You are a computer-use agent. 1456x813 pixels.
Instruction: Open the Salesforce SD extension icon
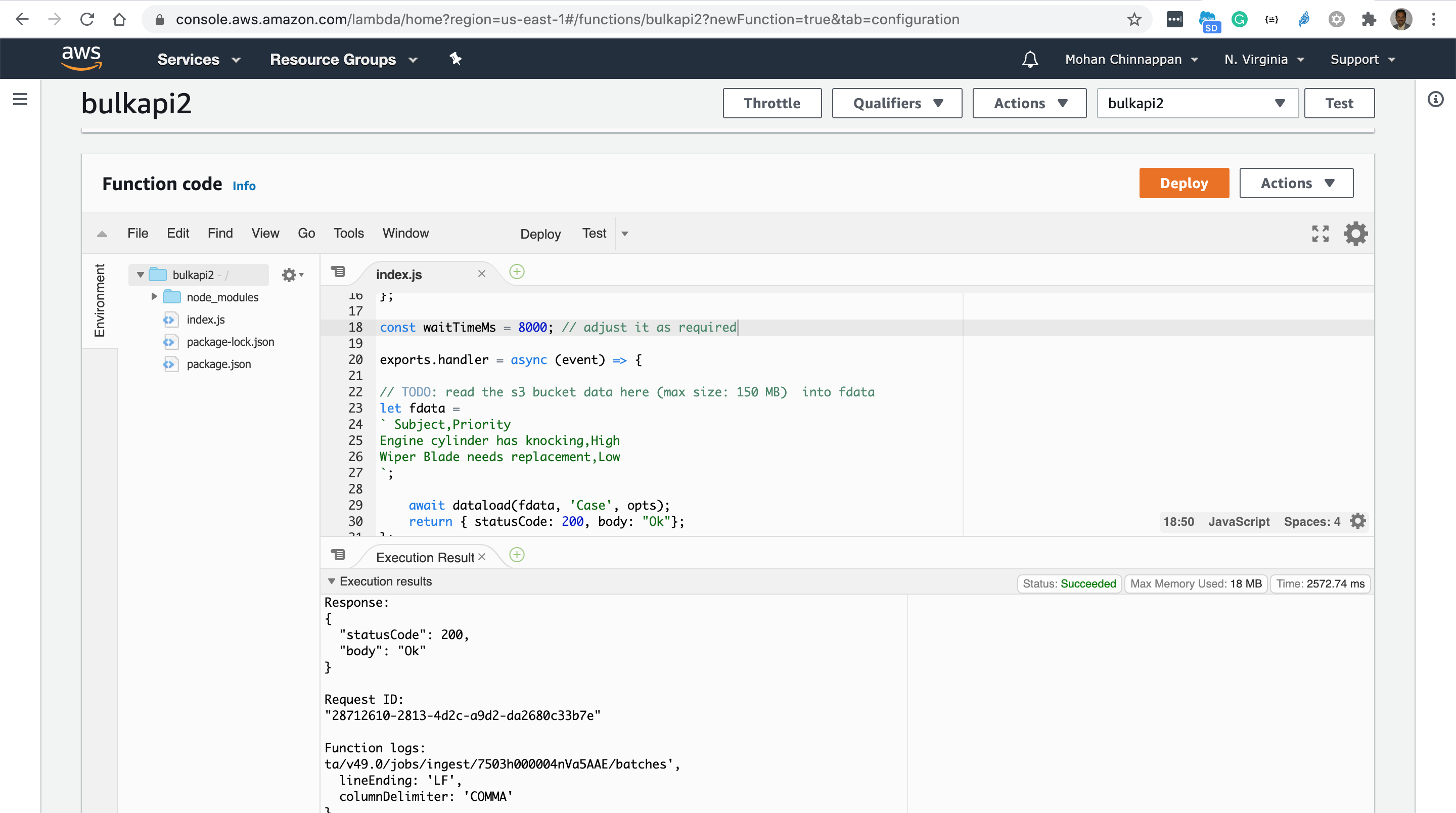coord(1208,21)
